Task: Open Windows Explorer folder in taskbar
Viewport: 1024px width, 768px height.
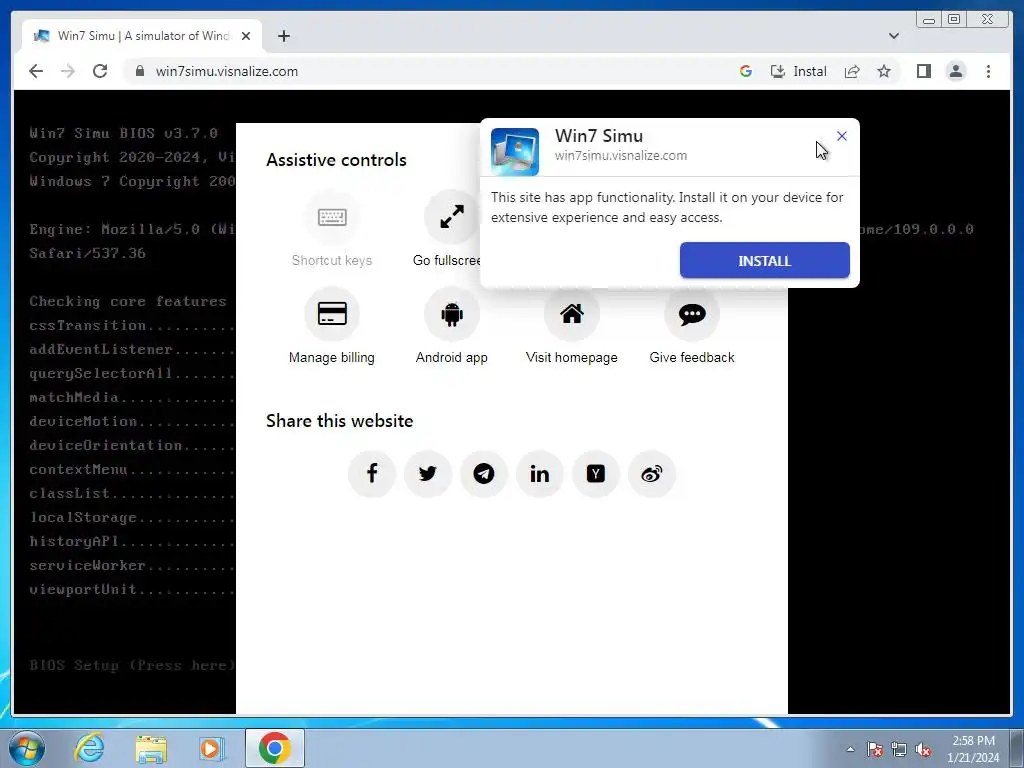Action: pyautogui.click(x=151, y=748)
